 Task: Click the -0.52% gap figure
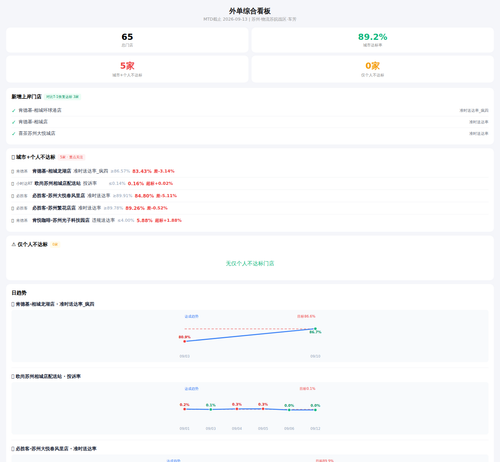[x=157, y=208]
